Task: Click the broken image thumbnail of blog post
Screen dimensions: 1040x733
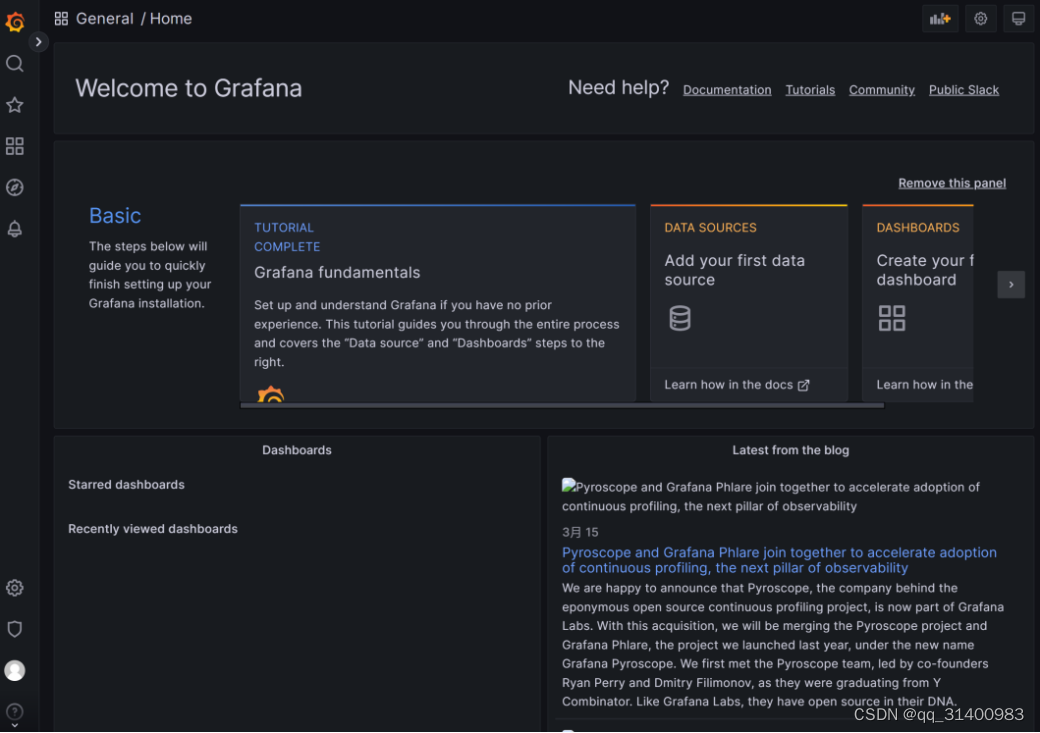Action: pos(568,486)
